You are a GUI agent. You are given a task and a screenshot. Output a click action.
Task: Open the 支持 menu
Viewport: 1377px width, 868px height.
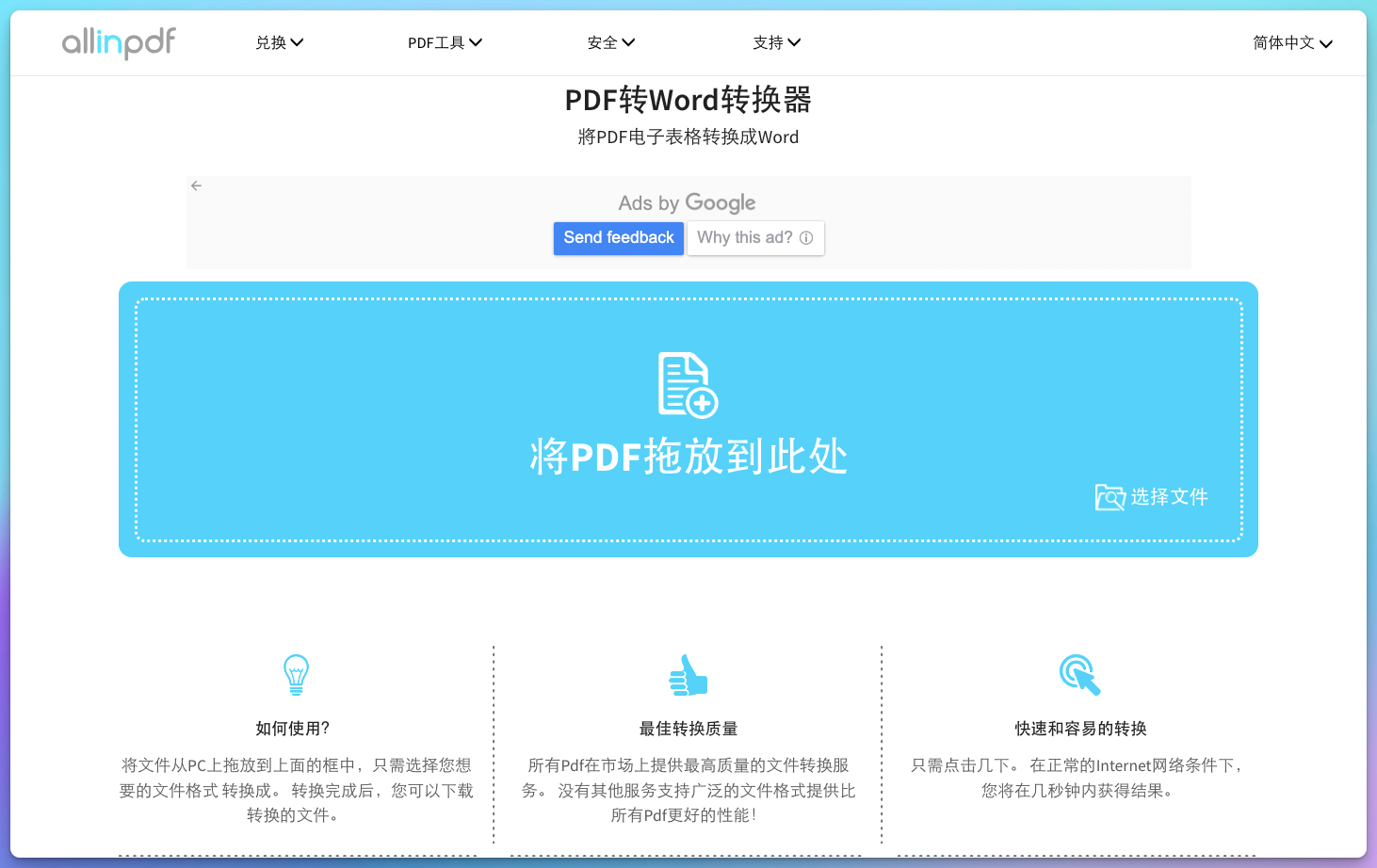(x=776, y=41)
